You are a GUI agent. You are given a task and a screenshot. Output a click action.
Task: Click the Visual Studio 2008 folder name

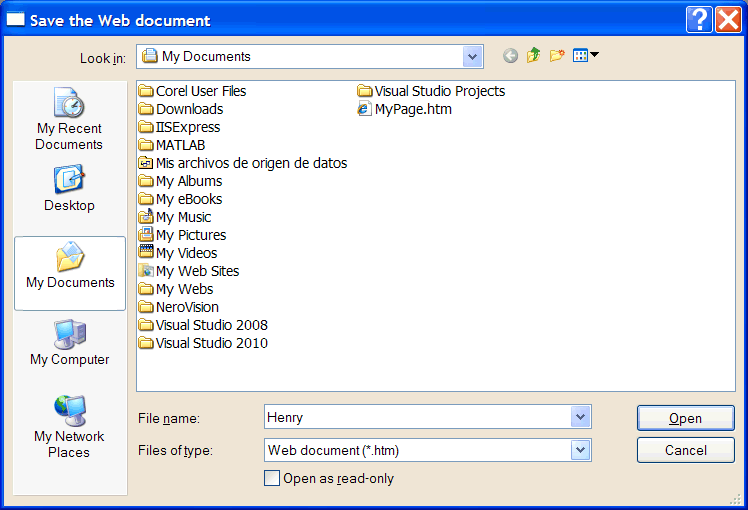(x=212, y=325)
